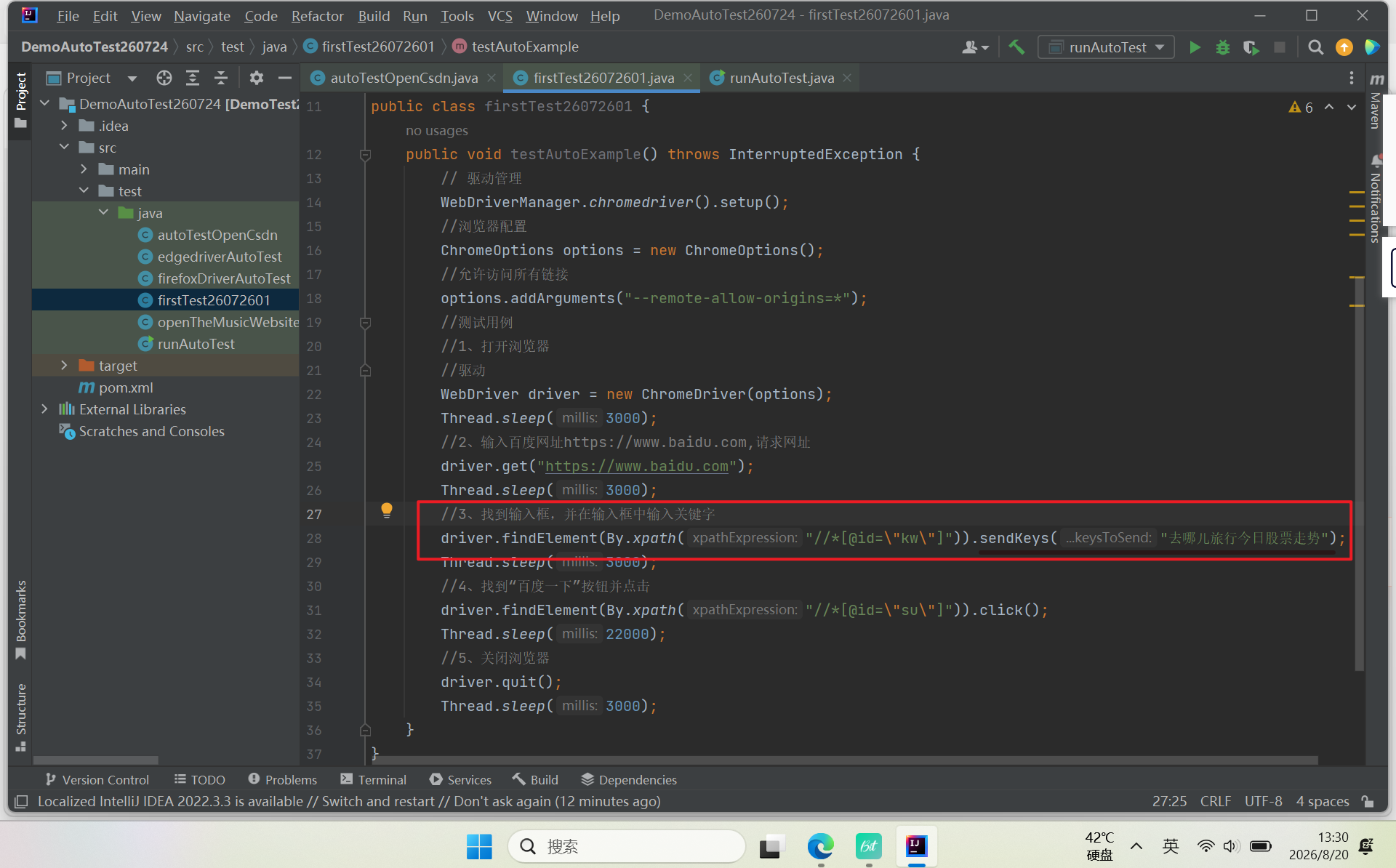
Task: Select opened file locate target icon
Action: point(164,78)
